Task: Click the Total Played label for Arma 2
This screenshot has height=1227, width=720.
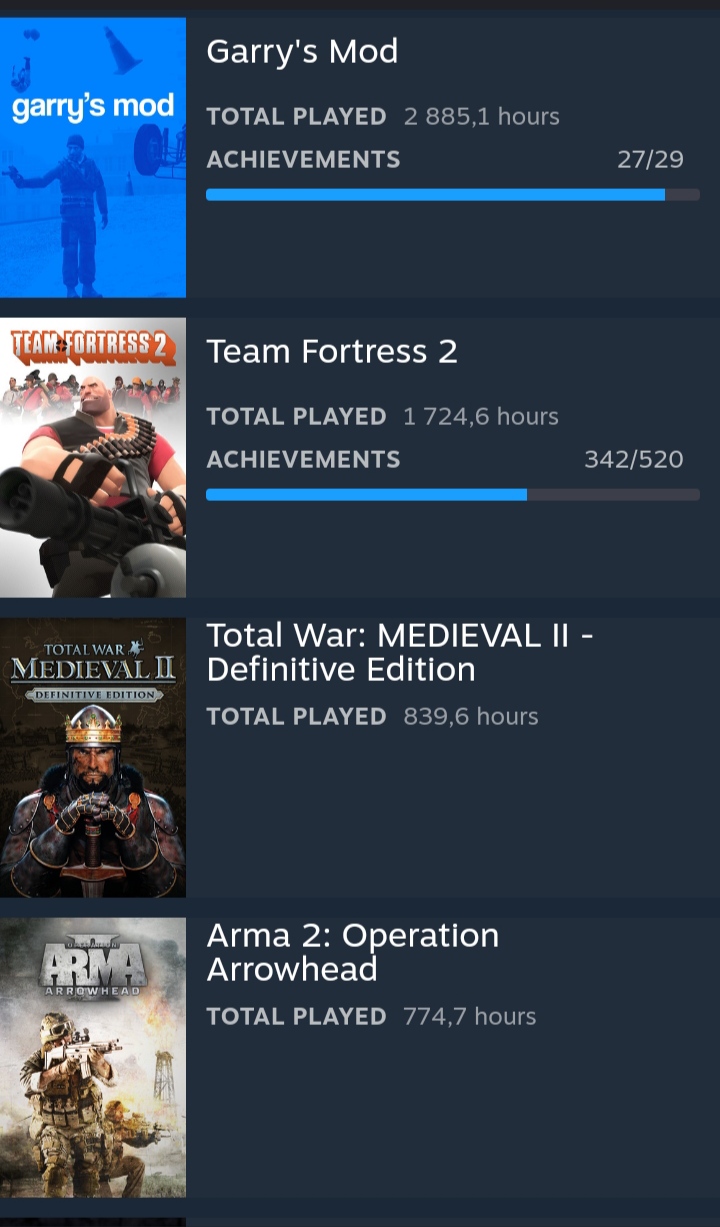Action: [x=296, y=1017]
